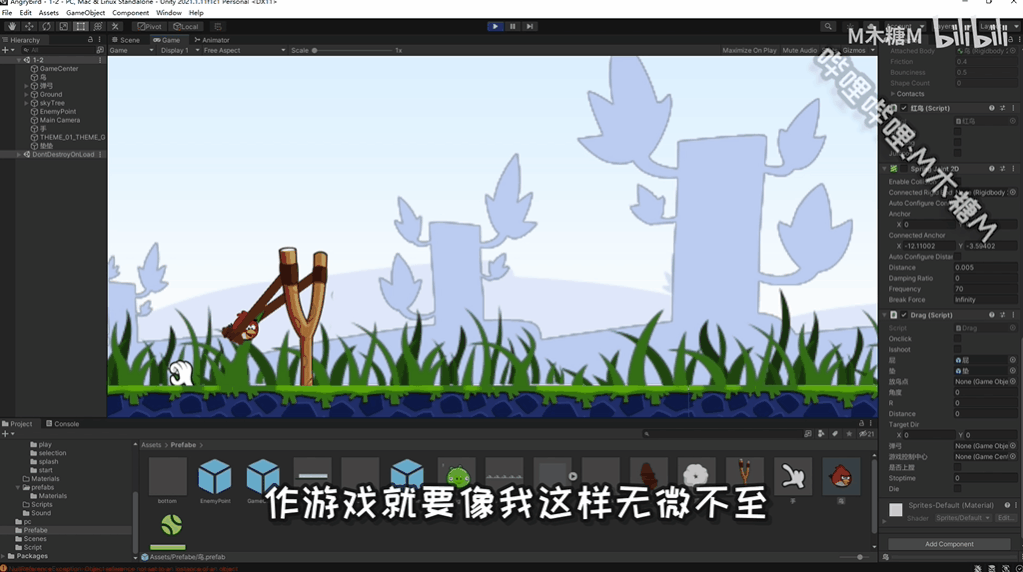
Task: Click the Add Component button
Action: 949,544
